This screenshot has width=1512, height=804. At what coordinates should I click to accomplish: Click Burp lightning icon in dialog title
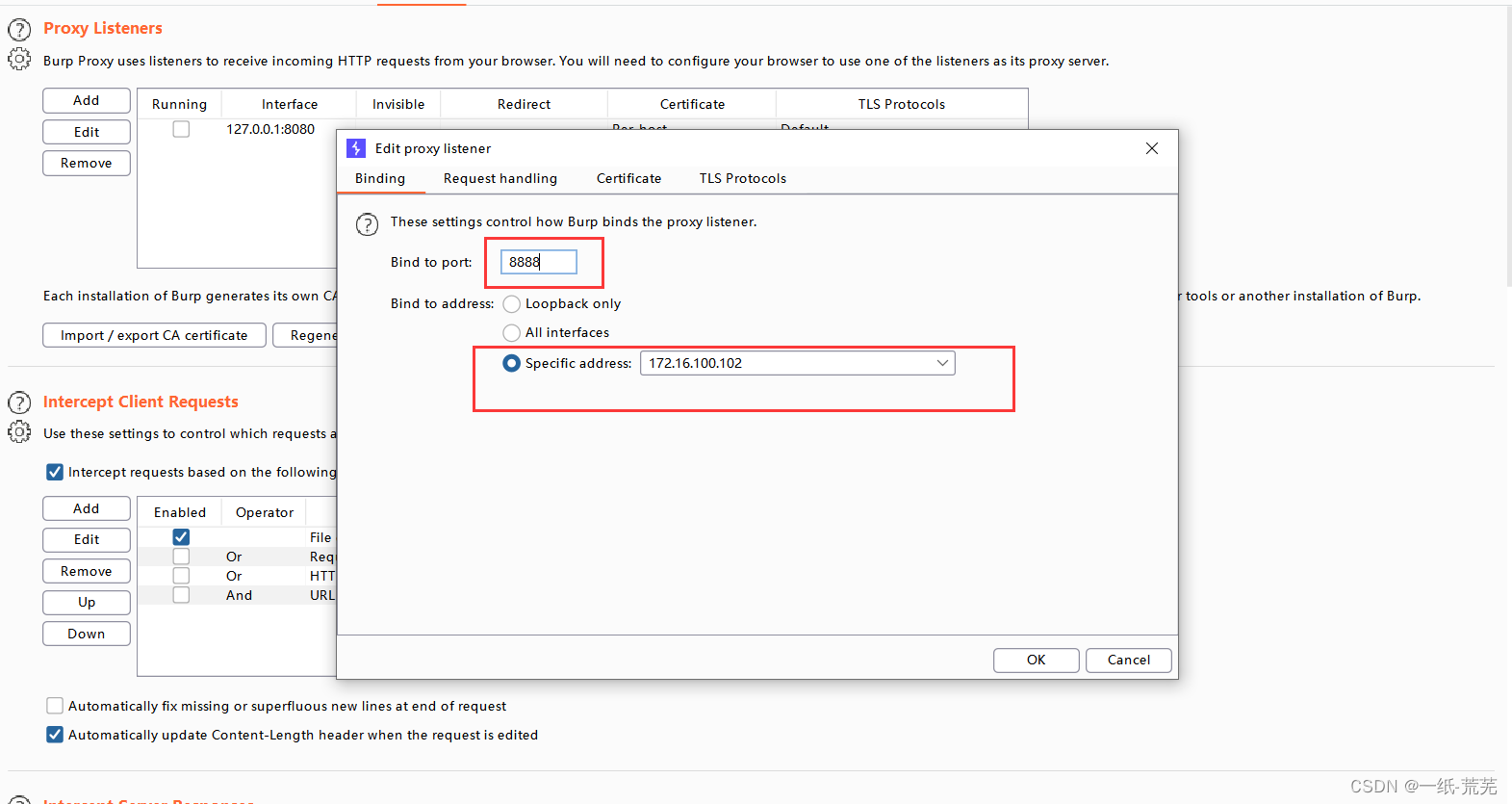(x=356, y=148)
